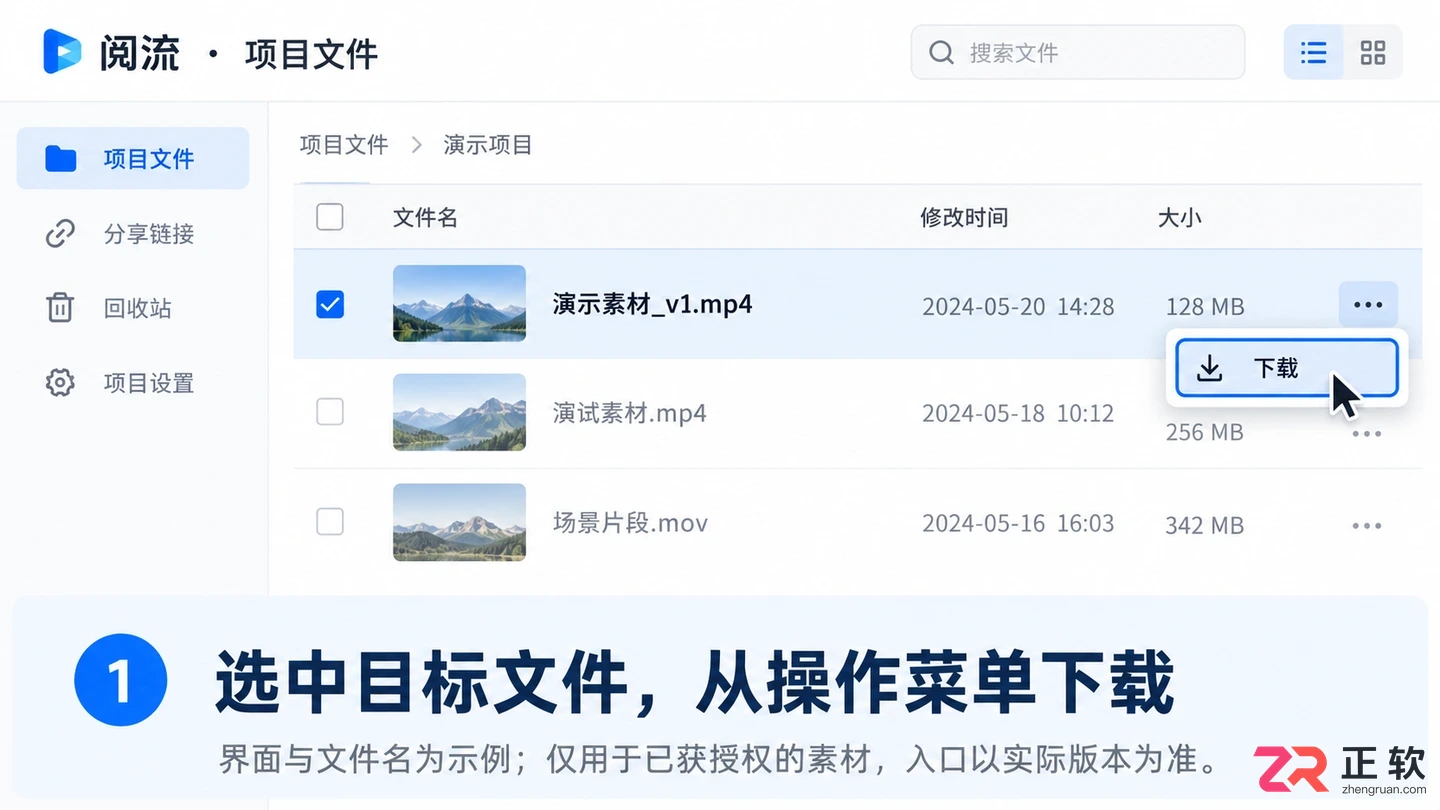
Task: Sort by 文件名 column header
Action: [x=425, y=217]
